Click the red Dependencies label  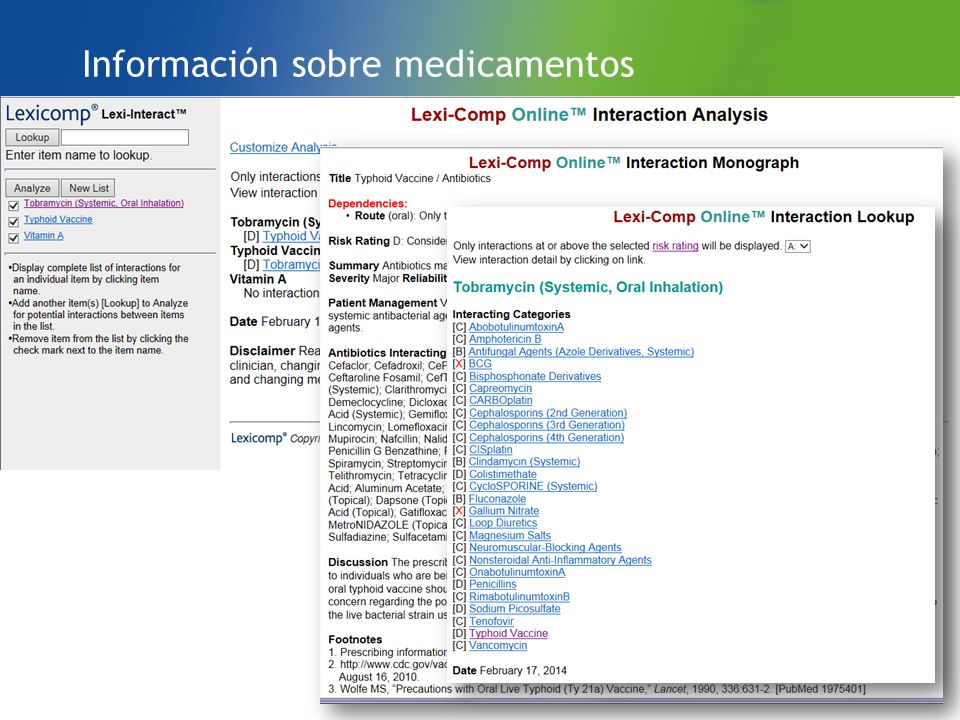[367, 203]
